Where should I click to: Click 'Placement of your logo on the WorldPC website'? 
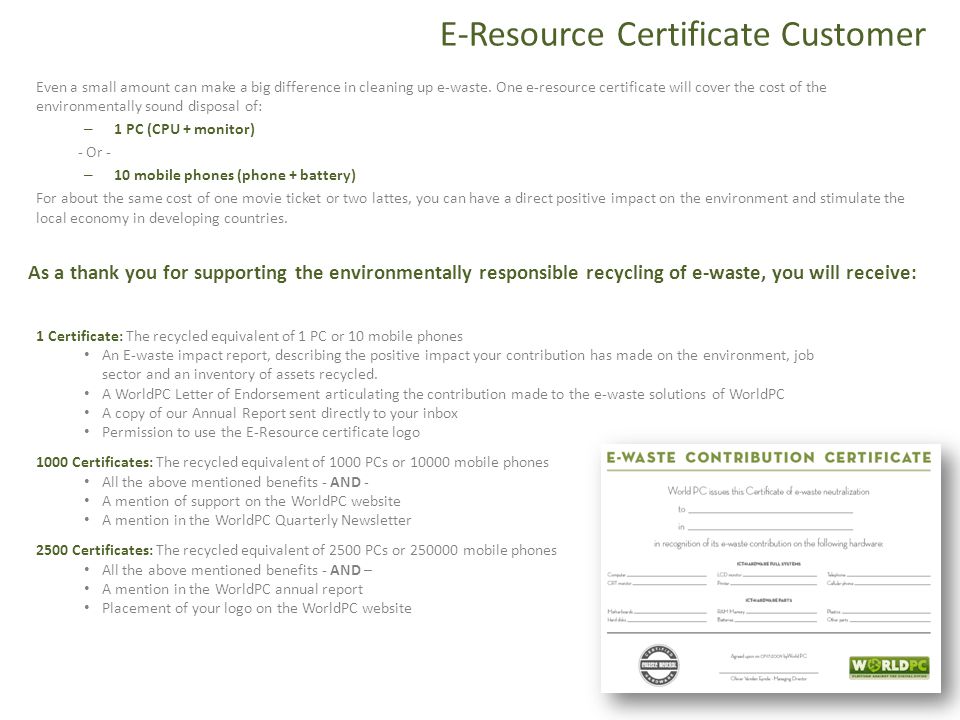coord(257,608)
